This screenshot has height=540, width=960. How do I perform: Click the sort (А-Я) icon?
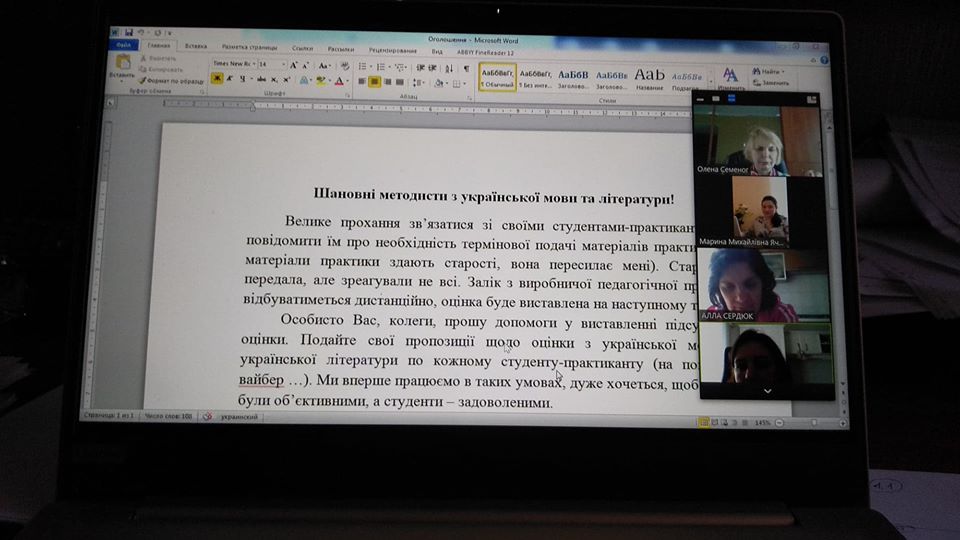tap(450, 67)
